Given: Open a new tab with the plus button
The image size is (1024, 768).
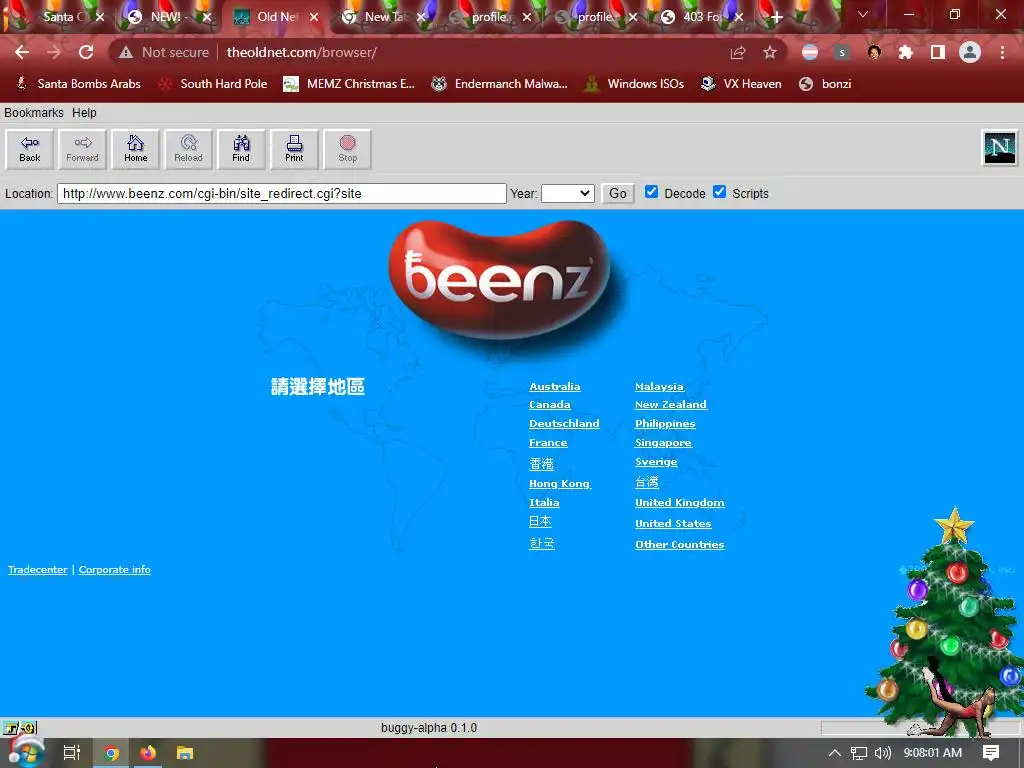Looking at the screenshot, I should pyautogui.click(x=776, y=17).
